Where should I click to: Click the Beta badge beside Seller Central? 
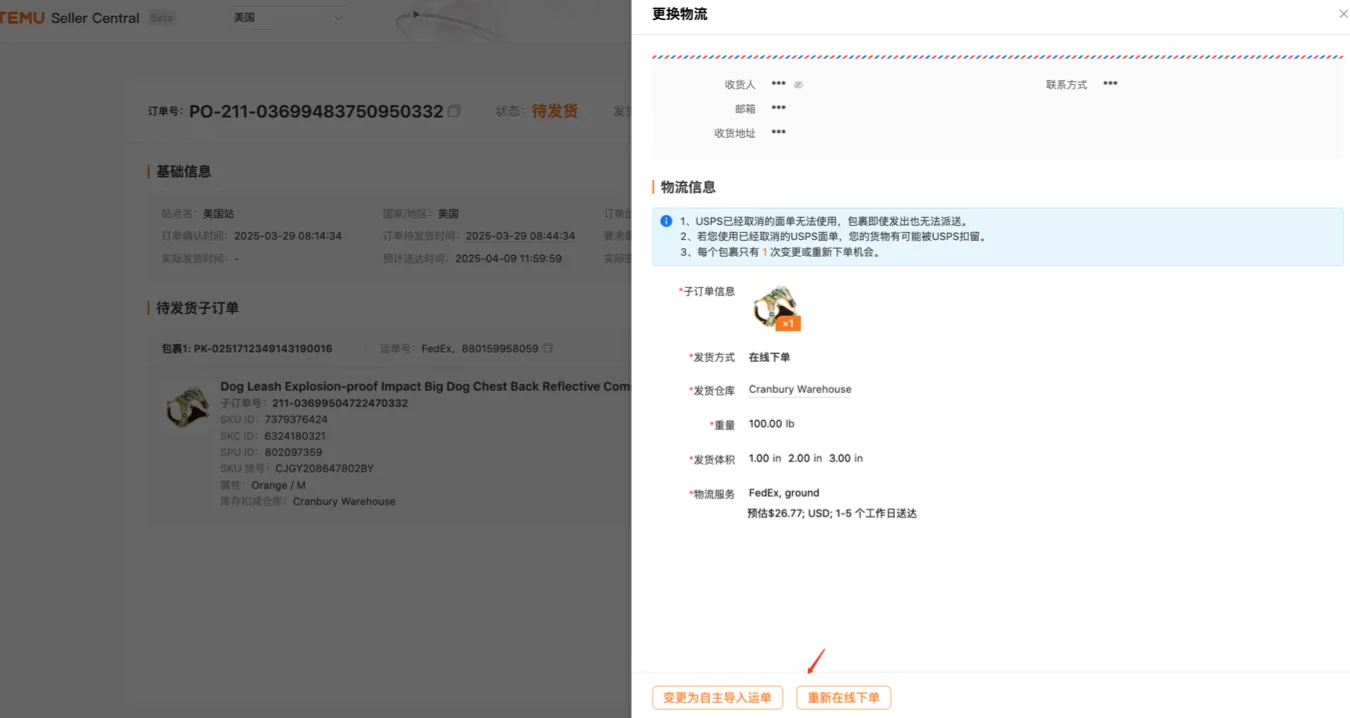[160, 18]
